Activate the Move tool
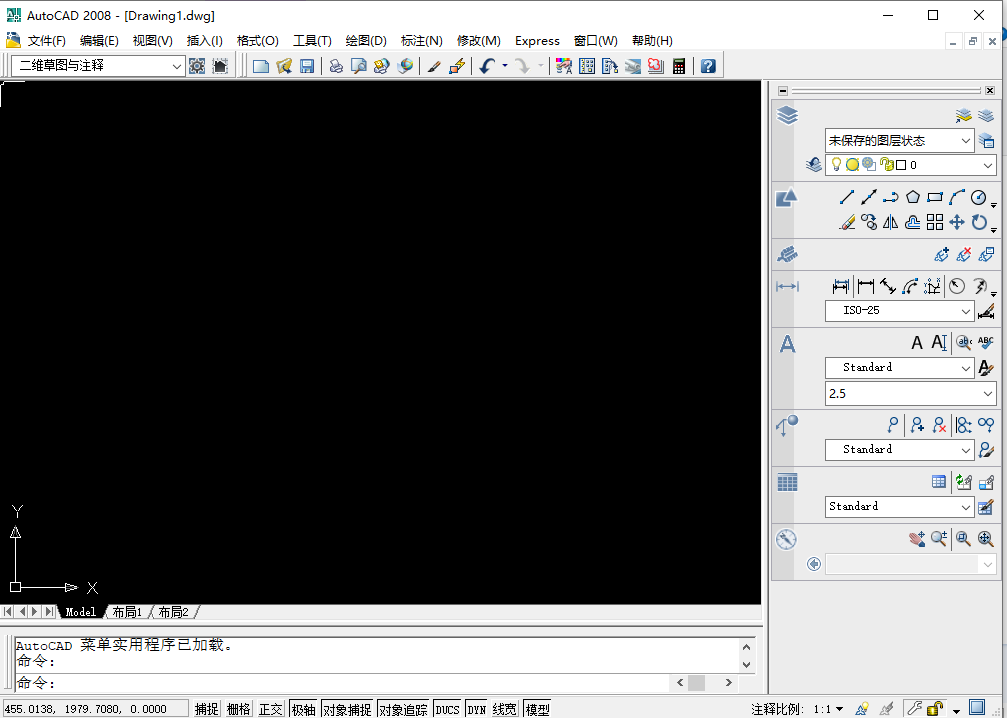1007x718 pixels. click(x=956, y=223)
